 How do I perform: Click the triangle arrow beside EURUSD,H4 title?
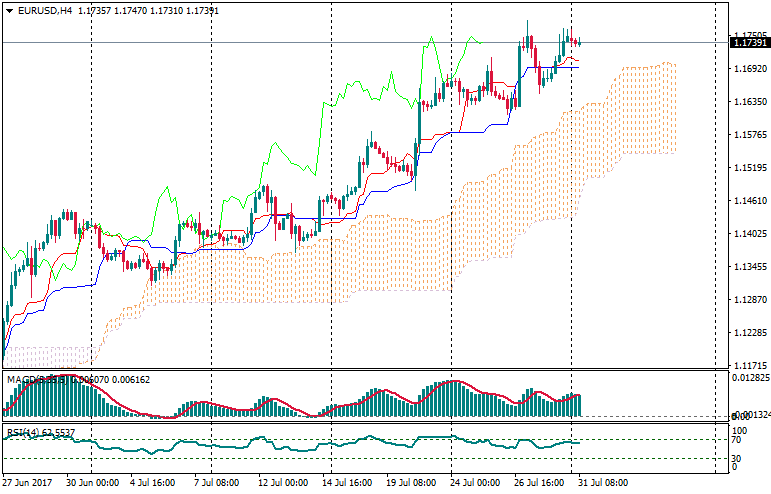[x=8, y=10]
